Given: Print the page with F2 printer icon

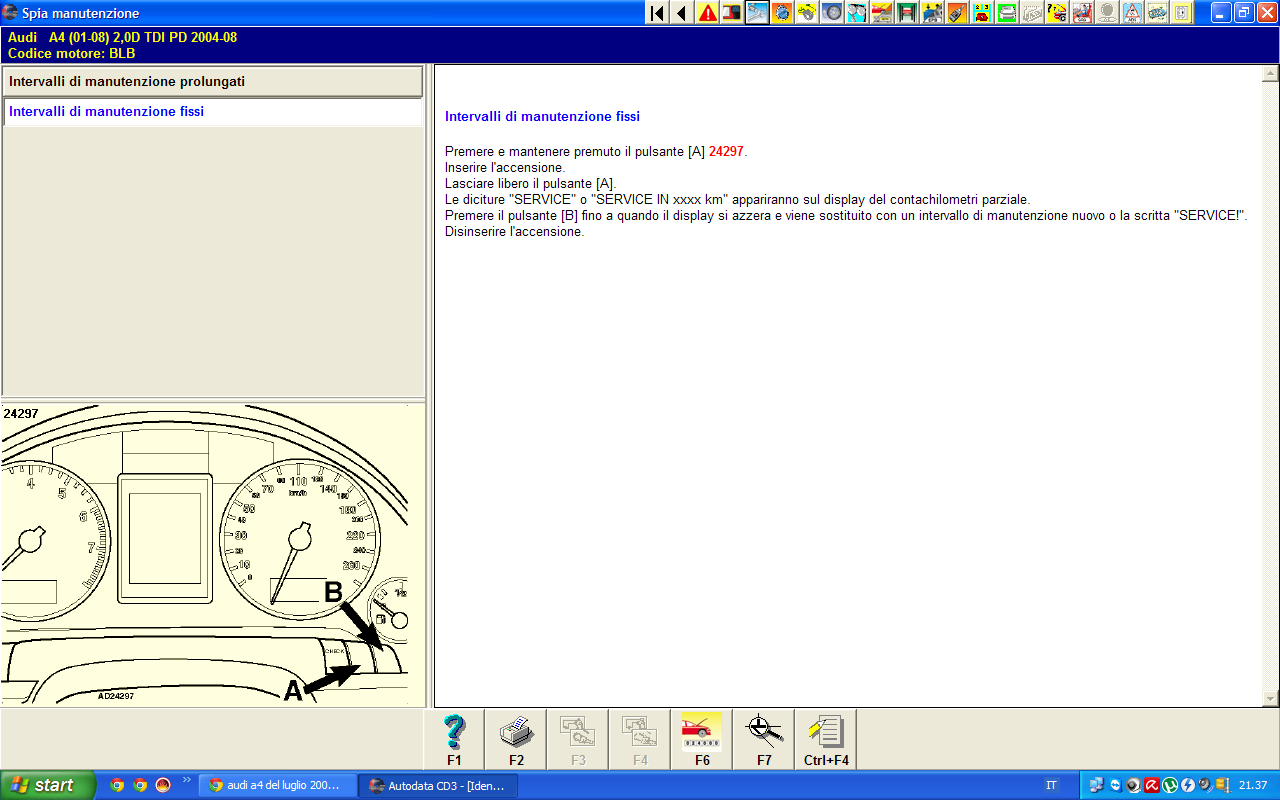Looking at the screenshot, I should point(516,740).
